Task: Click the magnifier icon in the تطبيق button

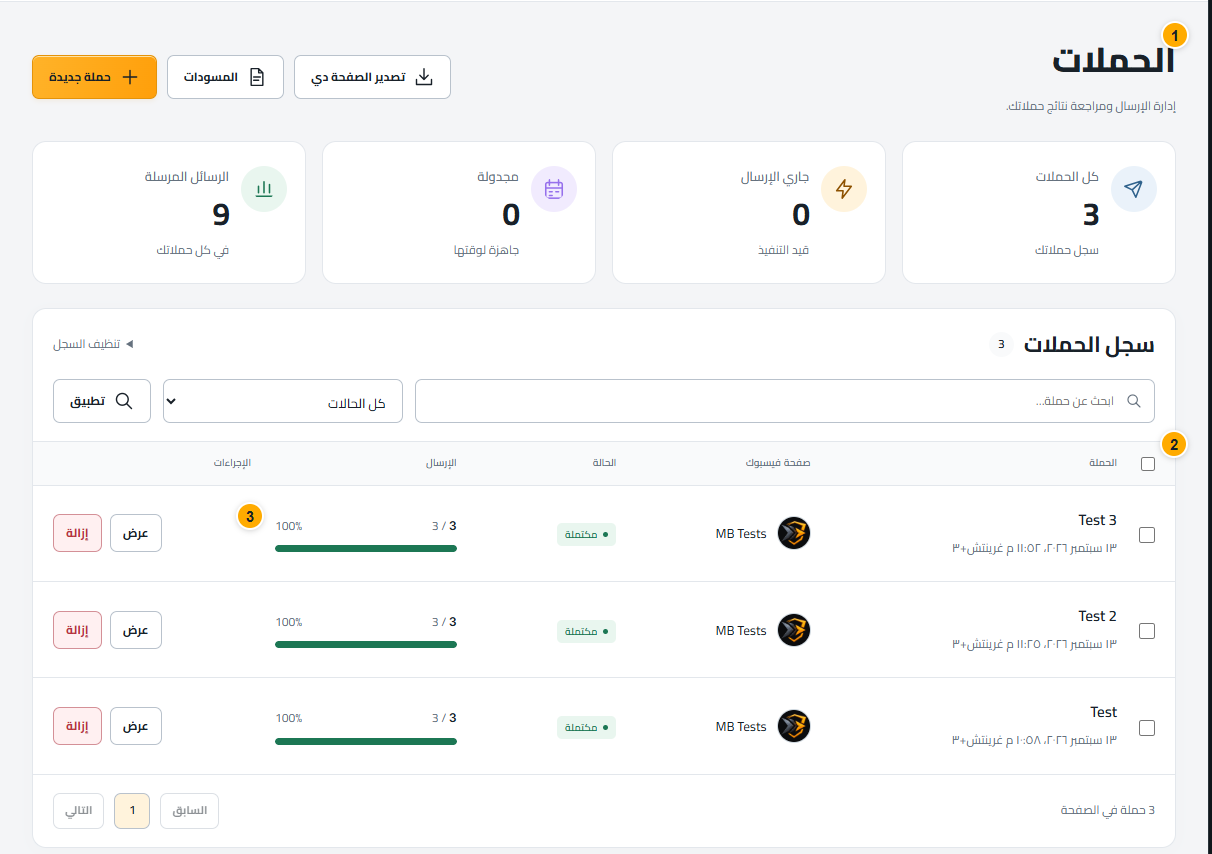Action: 124,401
